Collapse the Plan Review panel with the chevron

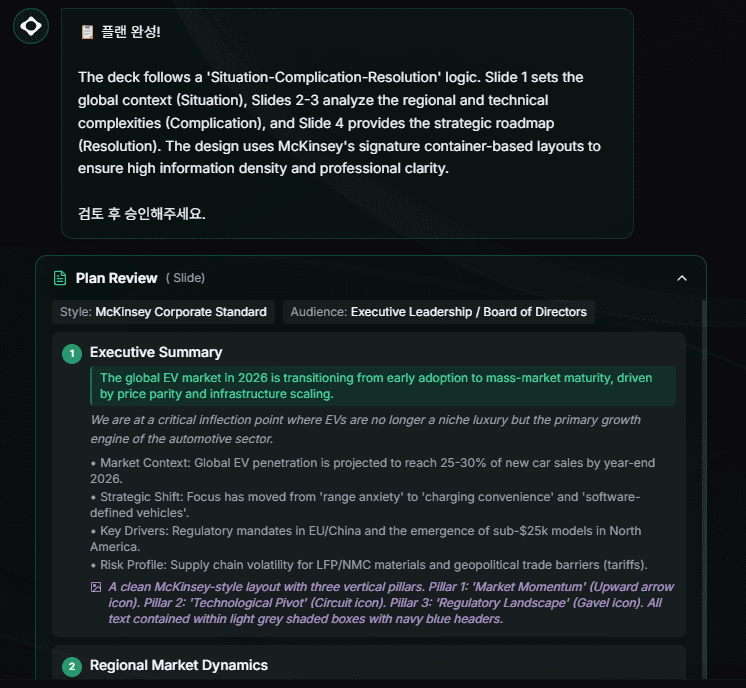click(x=682, y=278)
